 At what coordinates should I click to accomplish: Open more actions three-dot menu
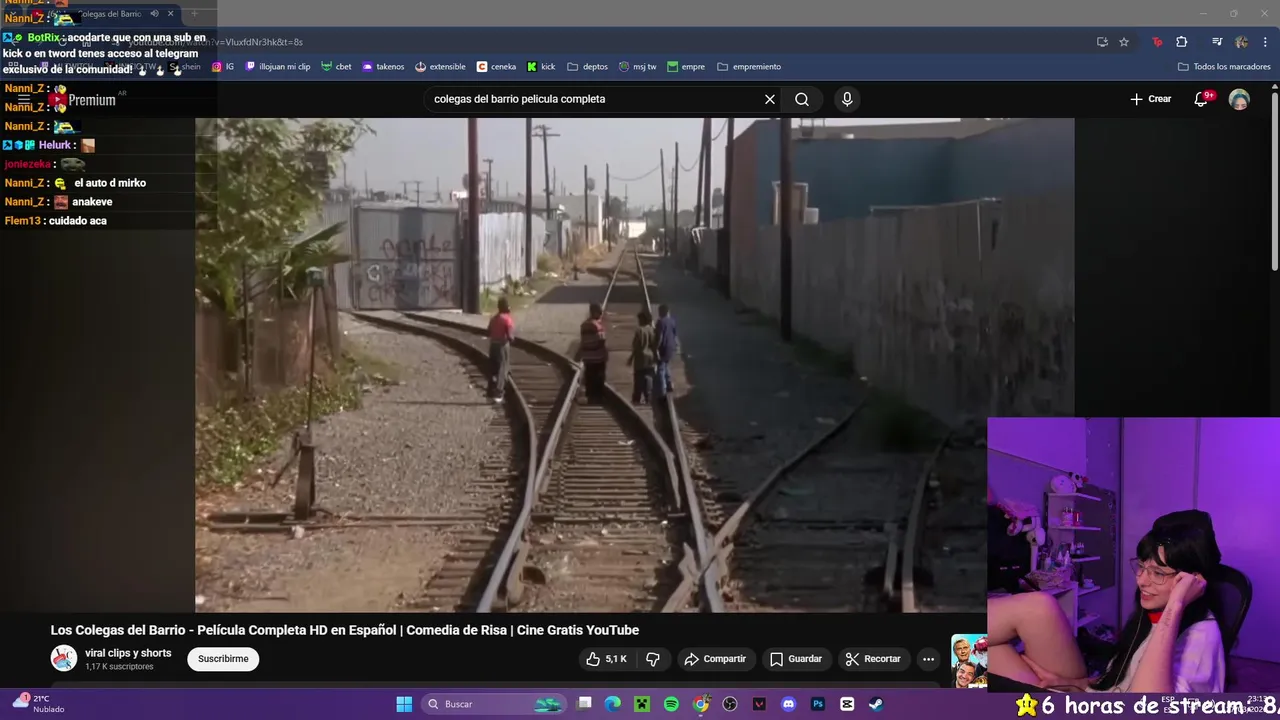[928, 659]
